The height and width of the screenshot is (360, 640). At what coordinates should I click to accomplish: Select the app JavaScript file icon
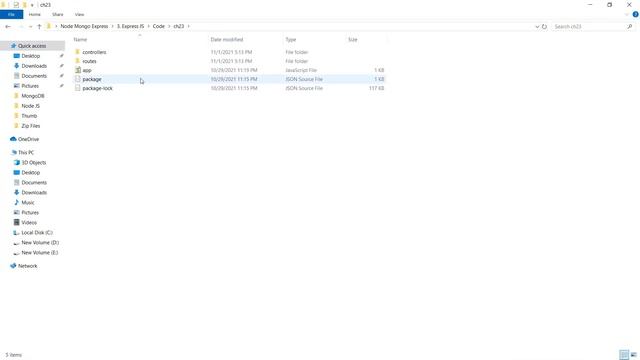(x=78, y=70)
